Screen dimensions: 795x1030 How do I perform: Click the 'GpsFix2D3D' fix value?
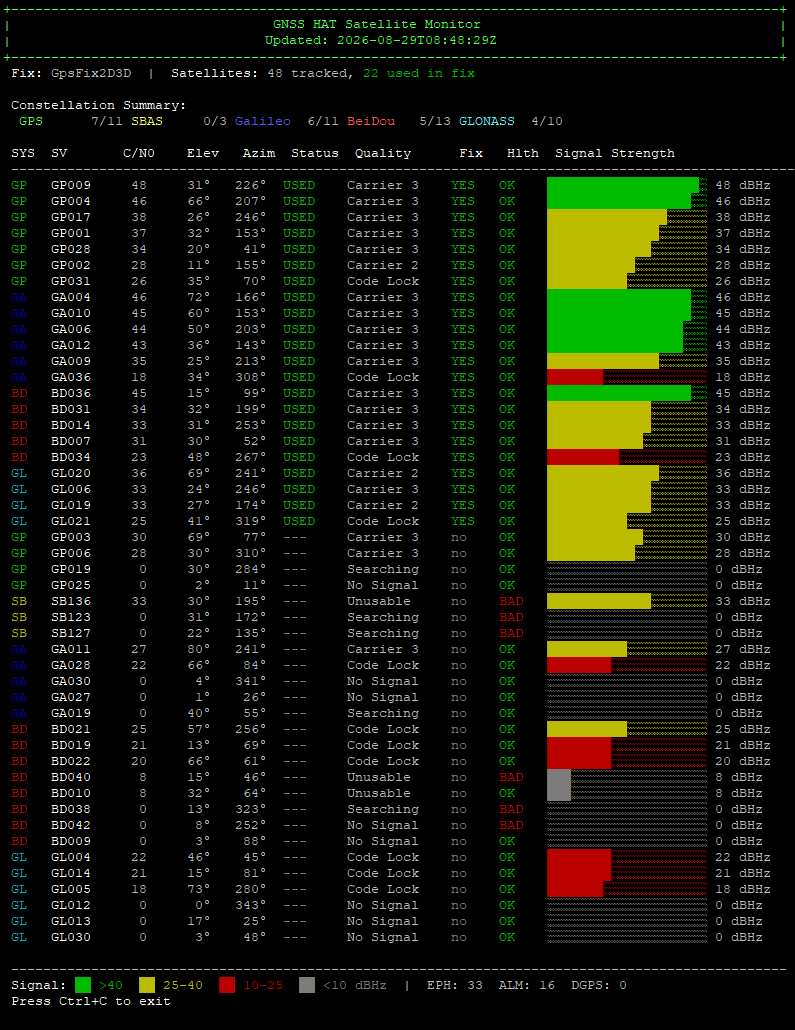[91, 73]
